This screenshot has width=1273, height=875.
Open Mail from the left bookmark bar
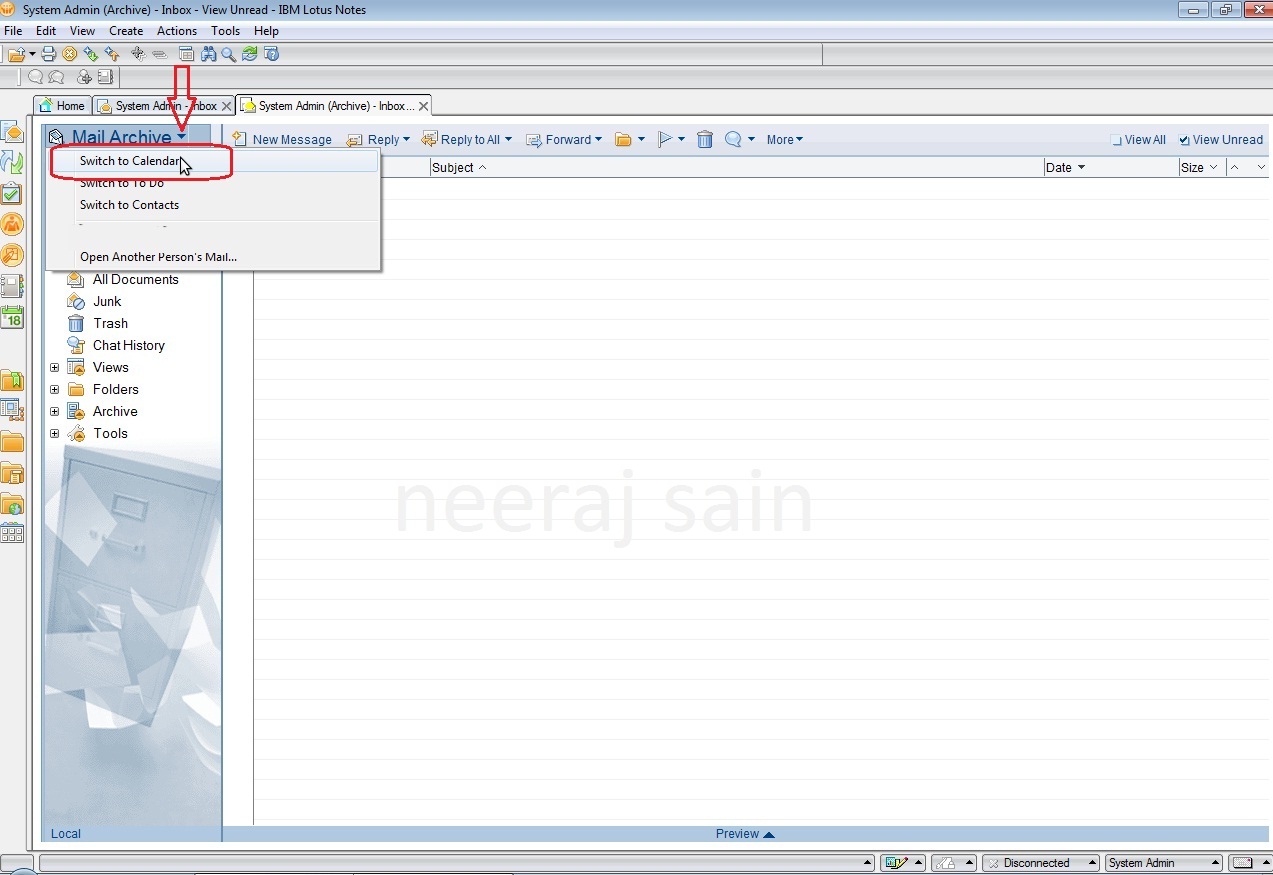pos(12,132)
